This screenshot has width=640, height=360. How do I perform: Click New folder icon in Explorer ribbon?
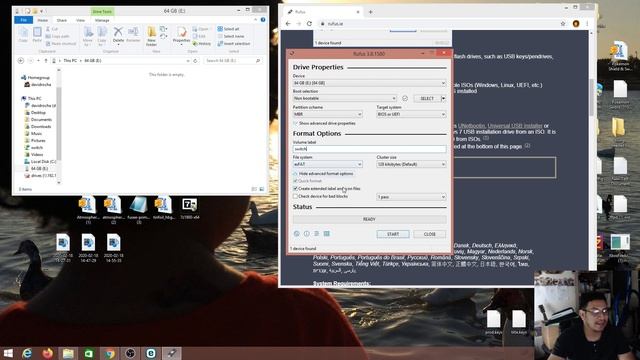coord(151,36)
